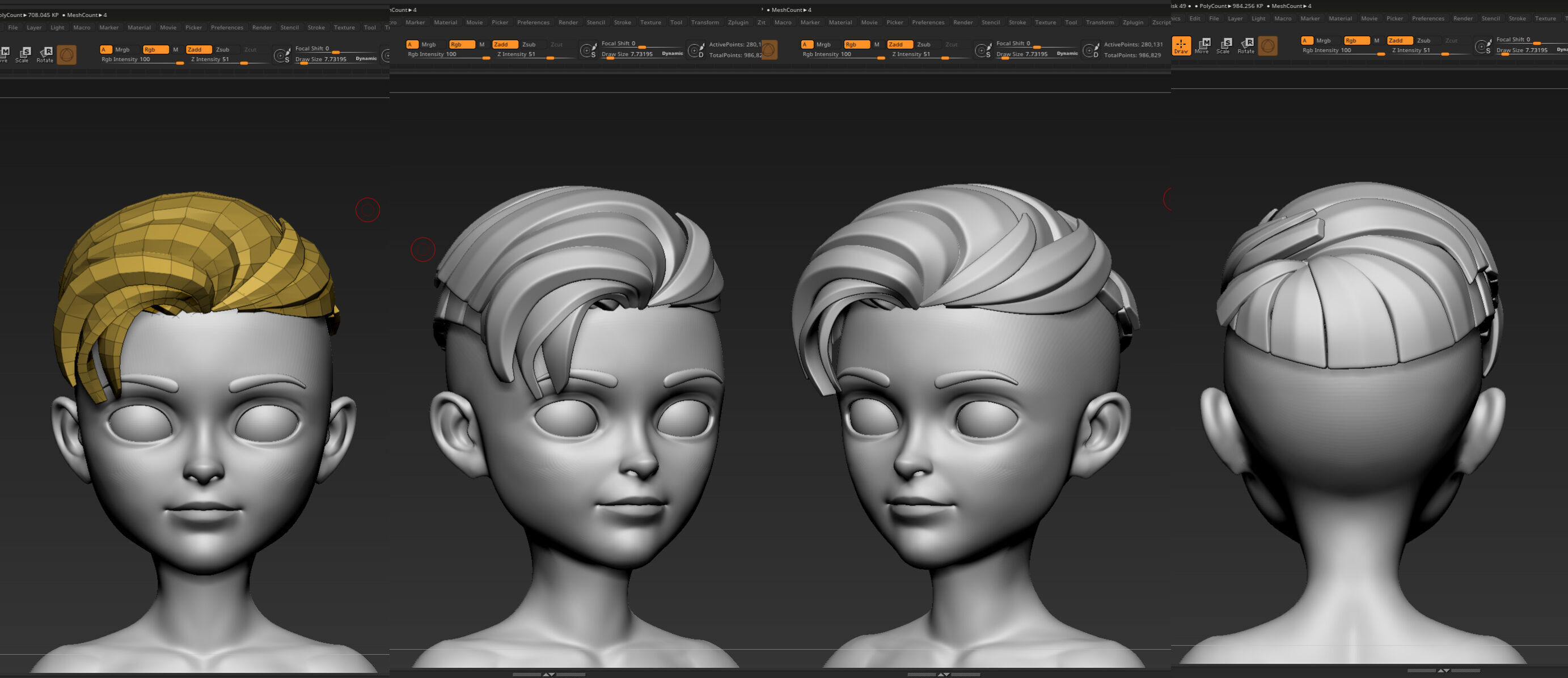
Task: Open the Layer menu in back-of-head view
Action: (1235, 18)
